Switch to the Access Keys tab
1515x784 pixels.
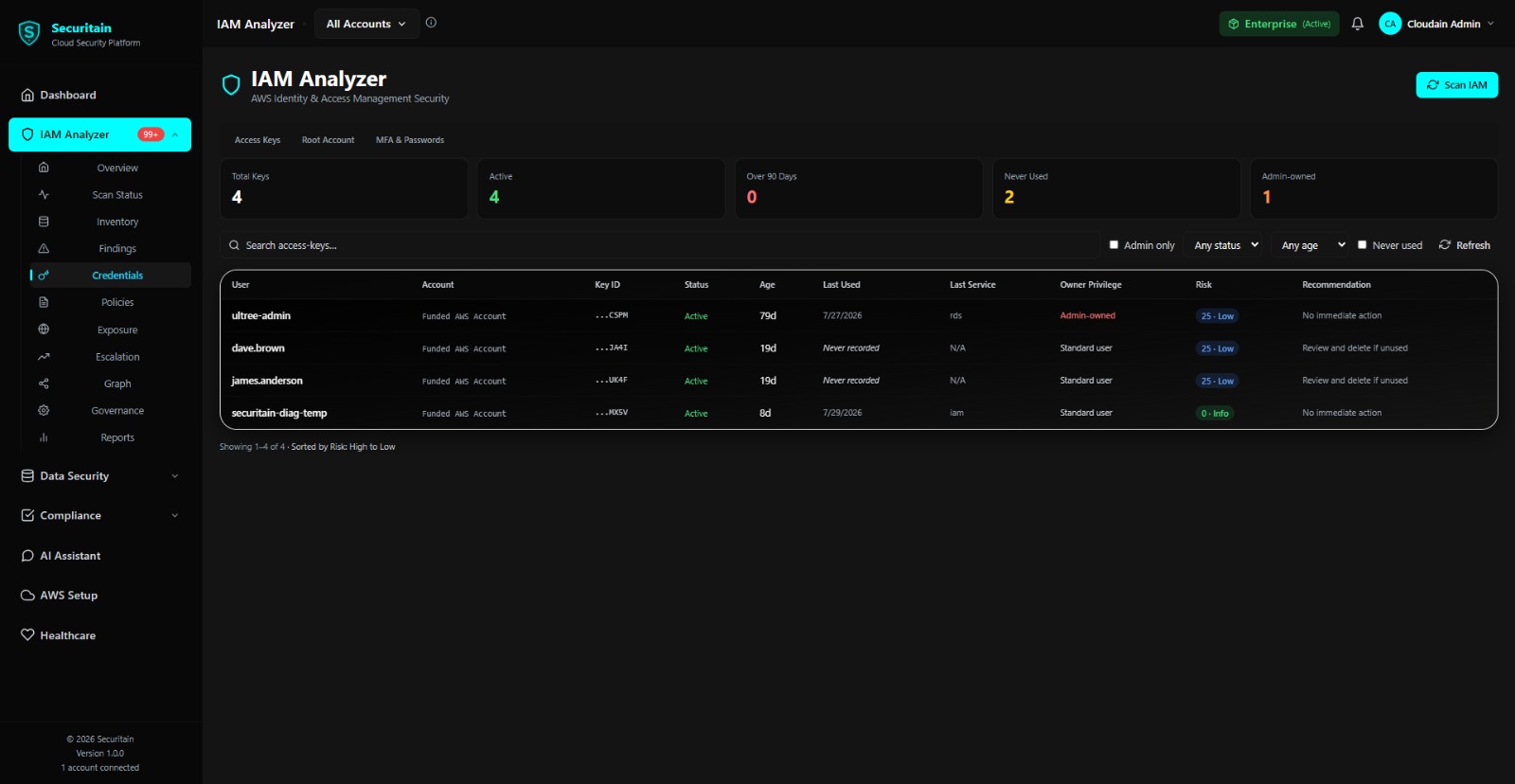coord(258,140)
